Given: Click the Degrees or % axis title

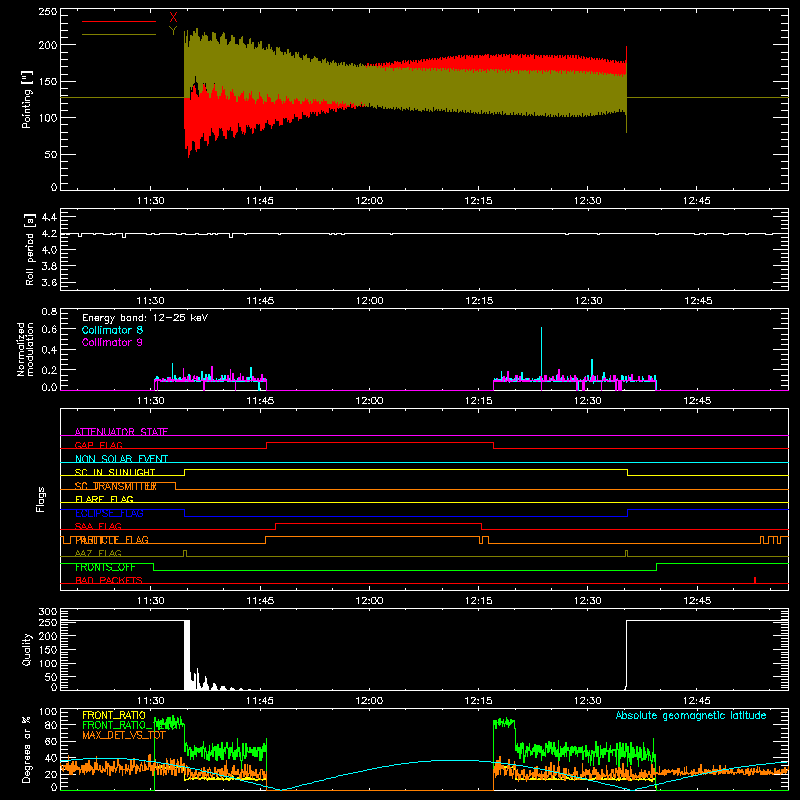Looking at the screenshot, I should (27, 749).
